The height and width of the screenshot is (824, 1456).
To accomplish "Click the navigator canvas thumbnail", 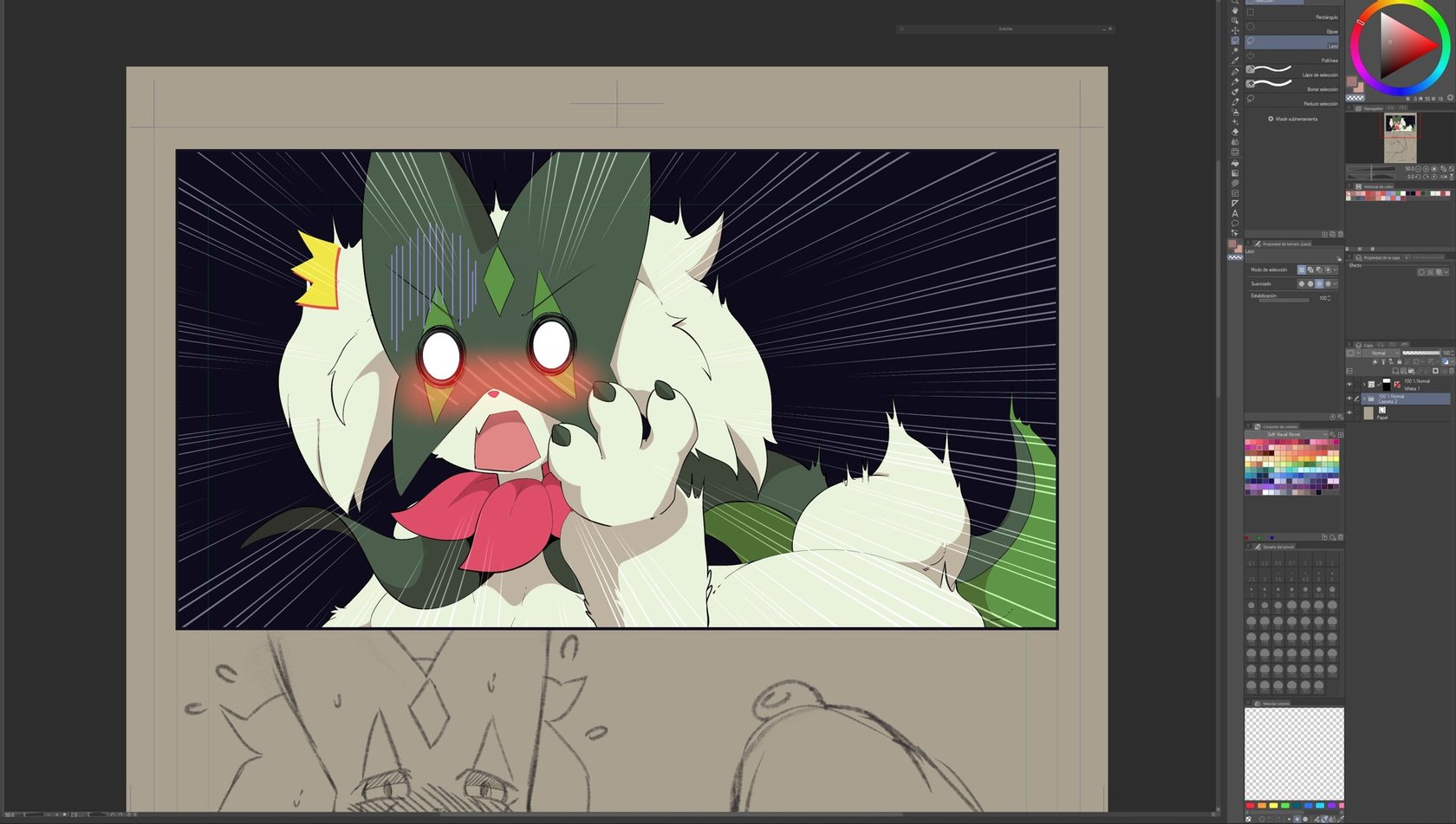I will 1400,137.
